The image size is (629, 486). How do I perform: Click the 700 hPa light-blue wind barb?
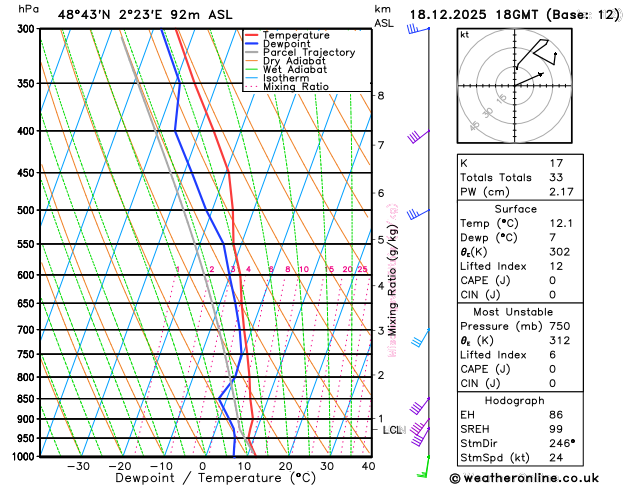(x=420, y=338)
